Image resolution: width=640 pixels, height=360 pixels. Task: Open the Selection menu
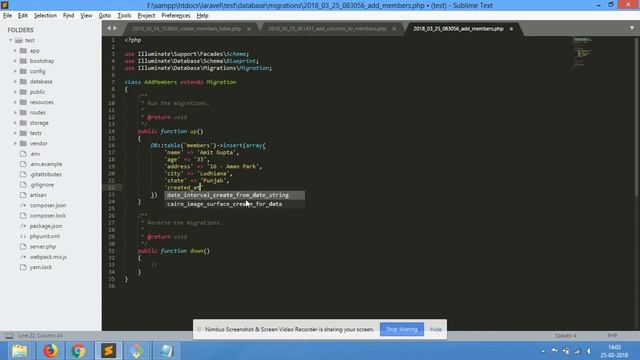click(45, 16)
